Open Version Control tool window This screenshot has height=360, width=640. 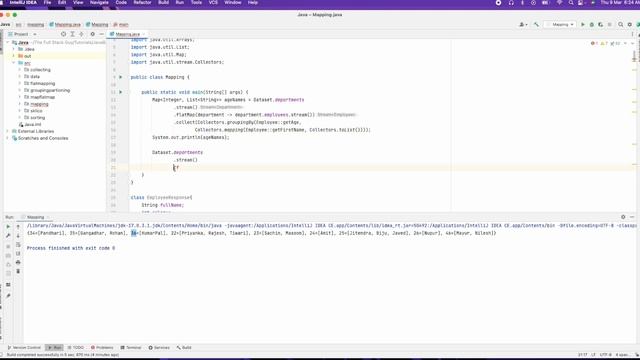[24, 348]
